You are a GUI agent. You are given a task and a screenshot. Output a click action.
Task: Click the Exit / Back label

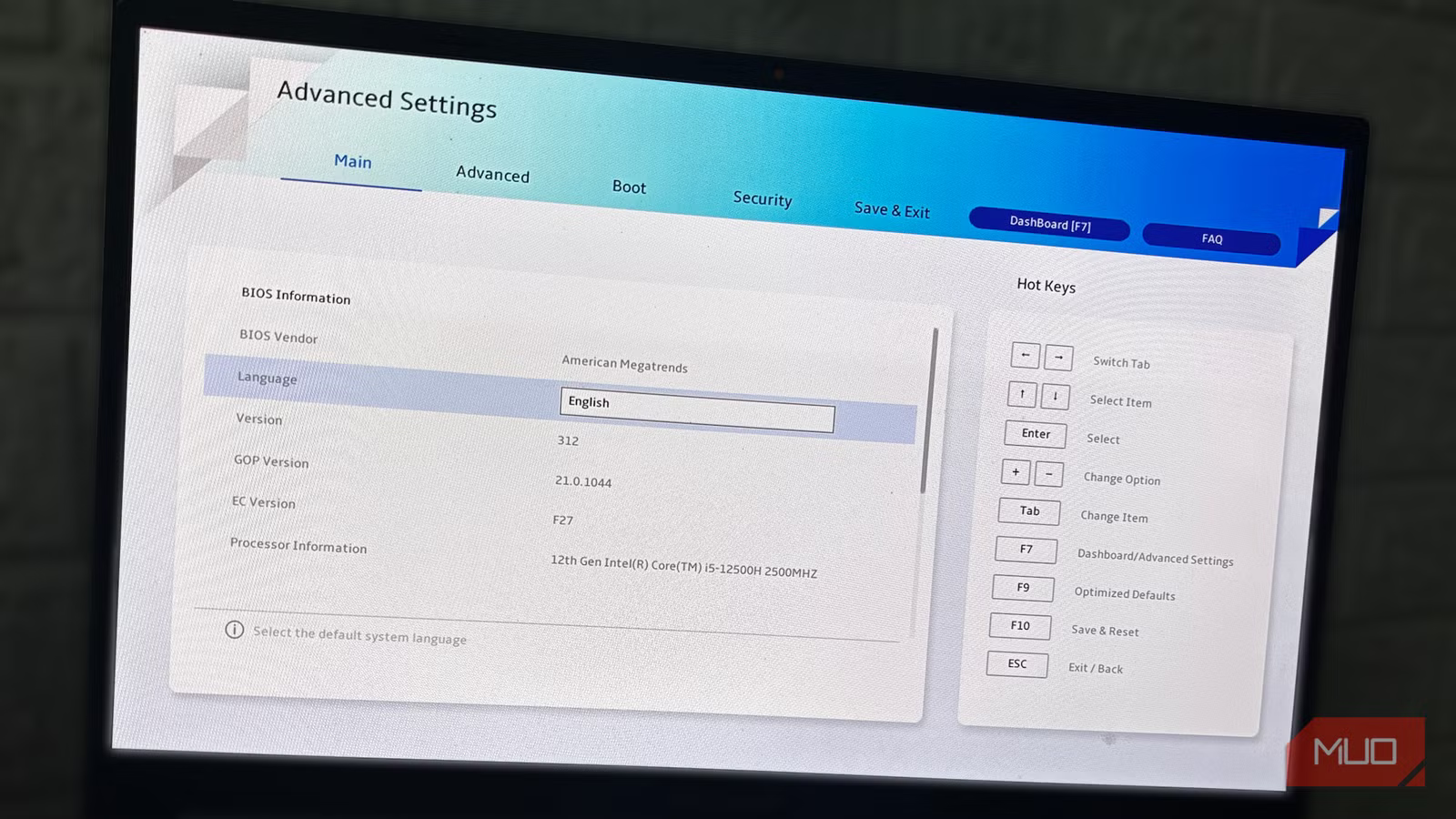pyautogui.click(x=1096, y=668)
